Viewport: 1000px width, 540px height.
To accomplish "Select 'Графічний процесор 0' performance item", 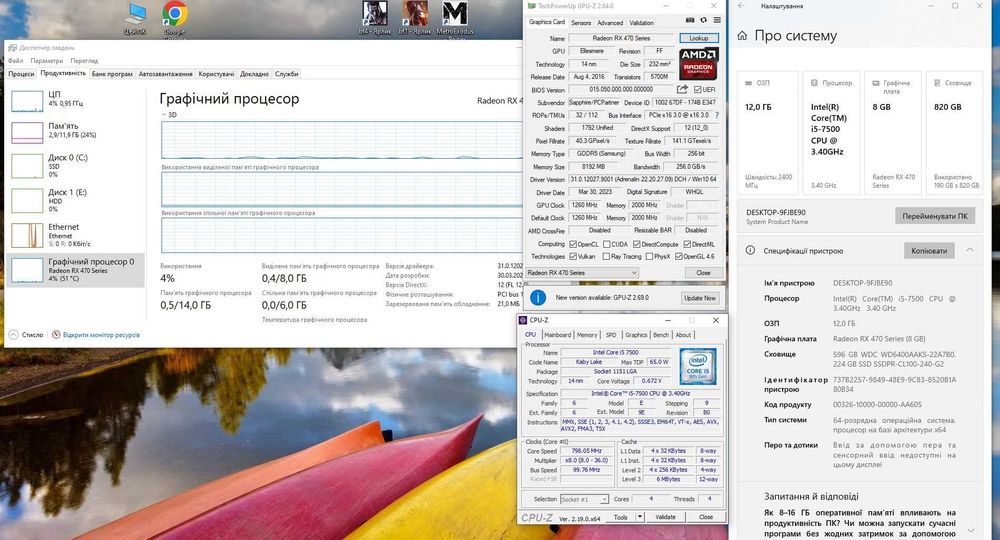I will click(x=76, y=270).
